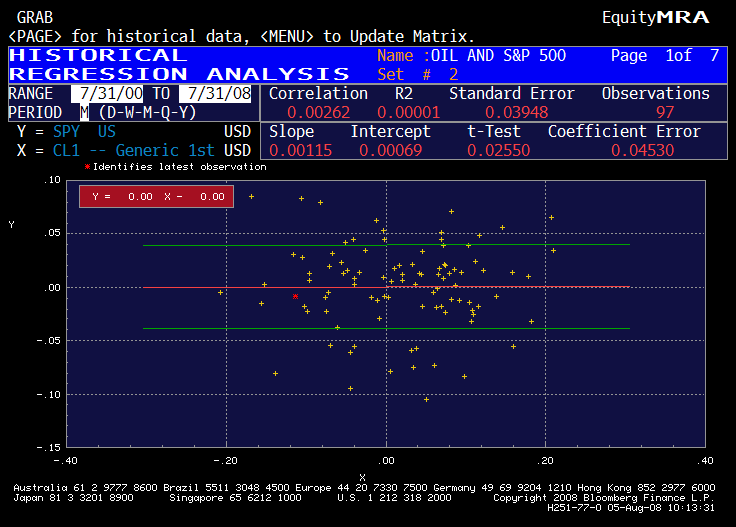
Task: Click the red Y/X coordinate readout box
Action: [x=156, y=197]
